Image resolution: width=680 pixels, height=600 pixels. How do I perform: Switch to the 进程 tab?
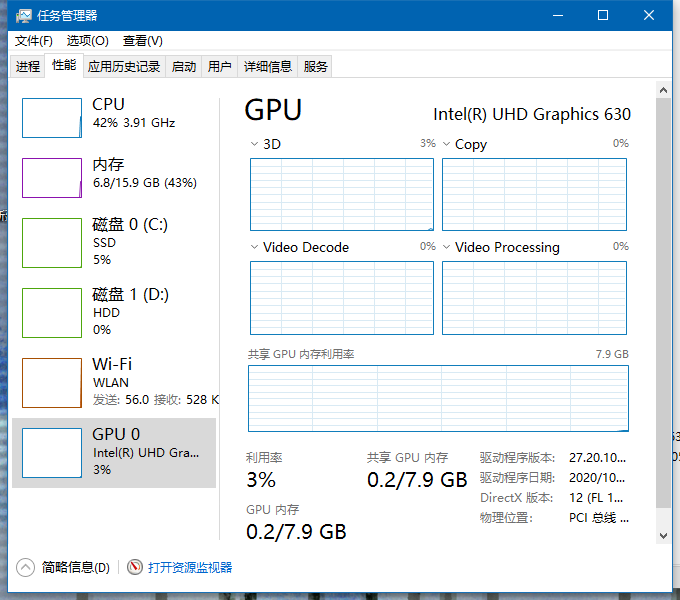tap(28, 67)
